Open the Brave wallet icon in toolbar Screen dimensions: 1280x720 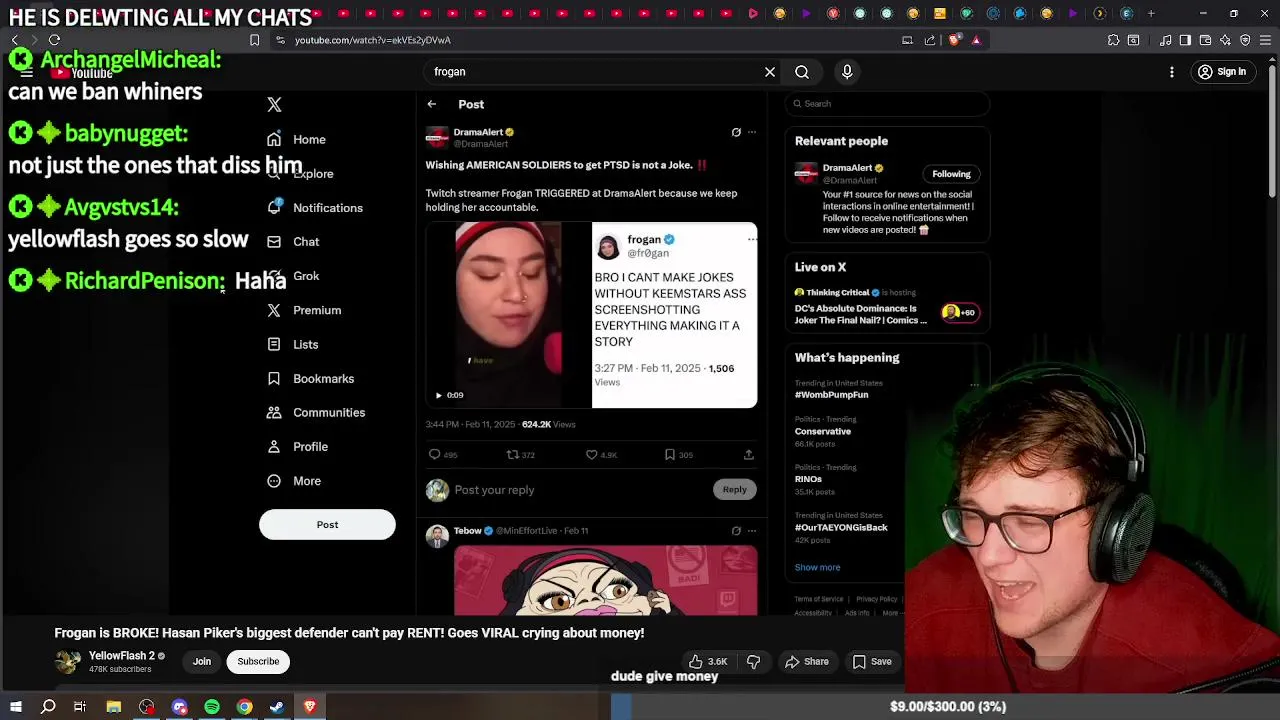coord(1205,40)
